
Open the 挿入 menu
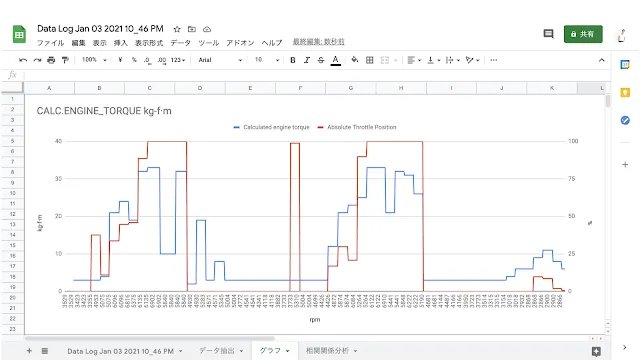tap(121, 42)
